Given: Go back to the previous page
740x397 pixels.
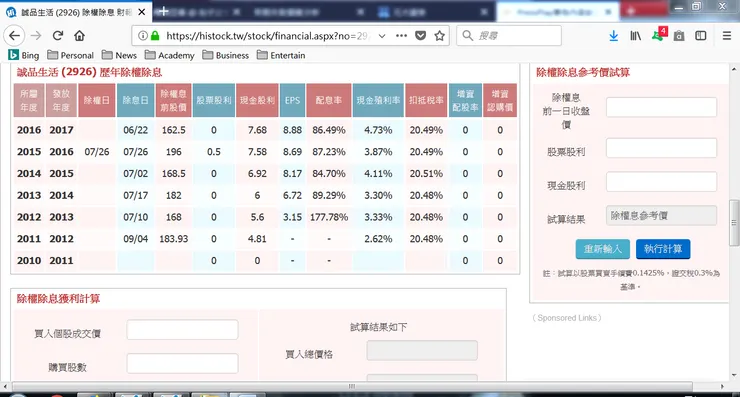Looking at the screenshot, I should click(x=15, y=35).
